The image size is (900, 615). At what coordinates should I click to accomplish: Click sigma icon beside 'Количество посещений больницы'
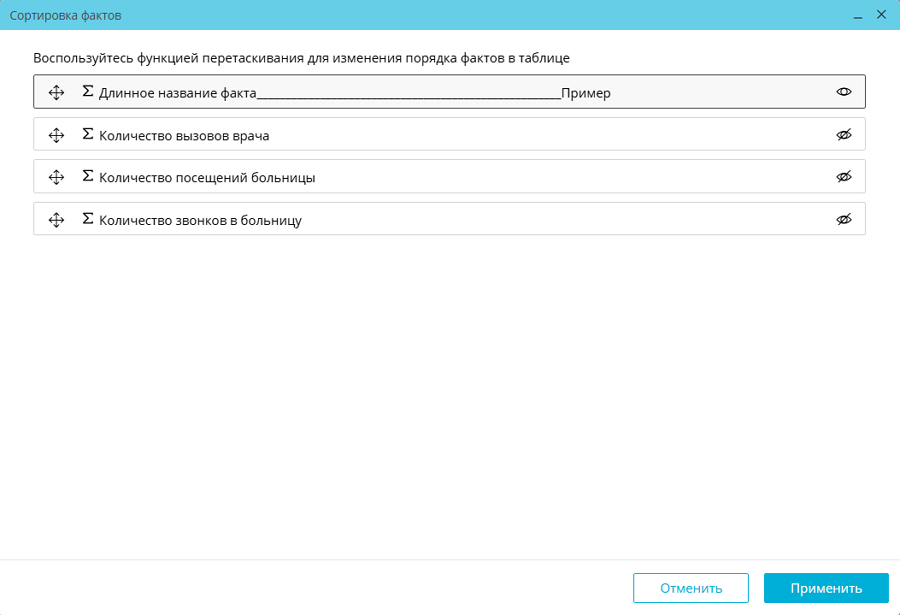[88, 176]
